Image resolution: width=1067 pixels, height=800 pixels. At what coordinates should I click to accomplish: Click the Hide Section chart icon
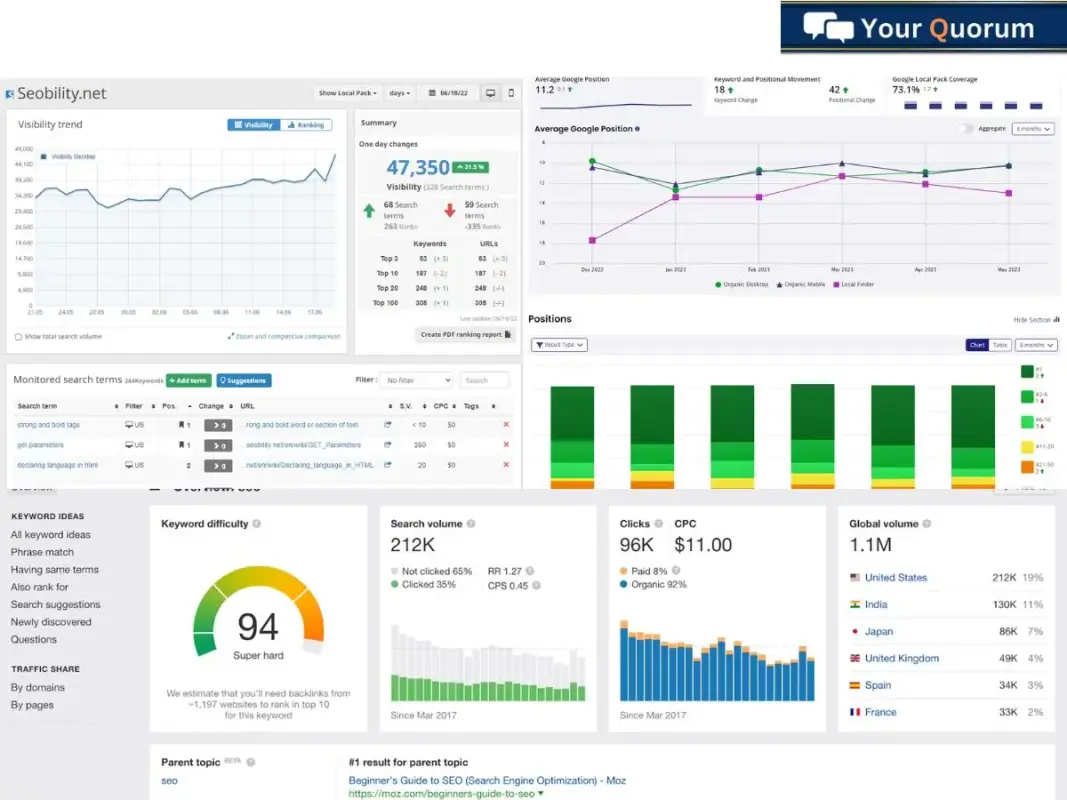coord(1056,319)
